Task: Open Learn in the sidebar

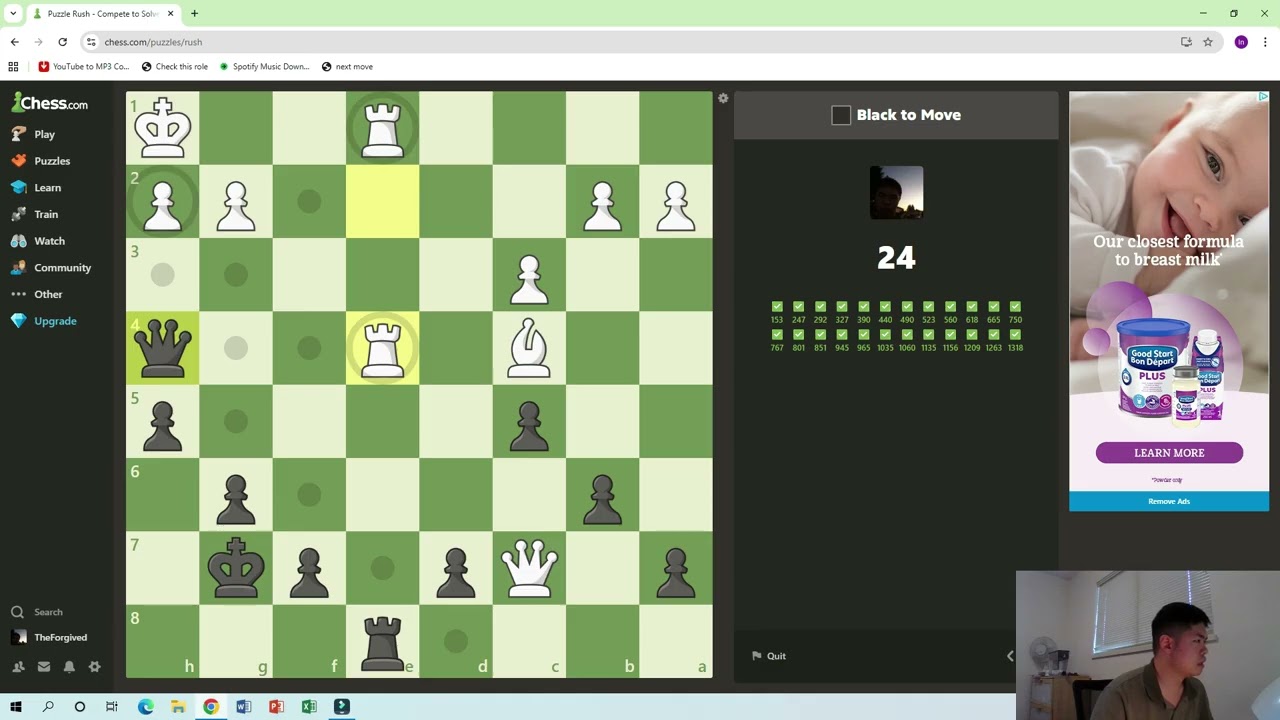Action: (36, 188)
